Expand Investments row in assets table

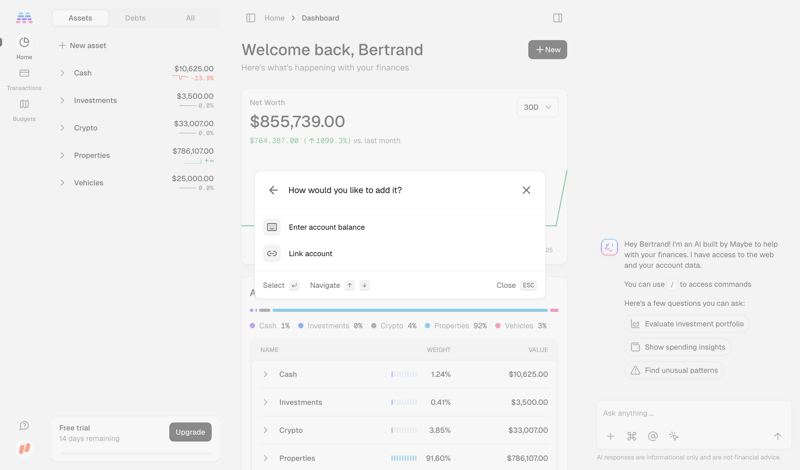pyautogui.click(x=265, y=402)
